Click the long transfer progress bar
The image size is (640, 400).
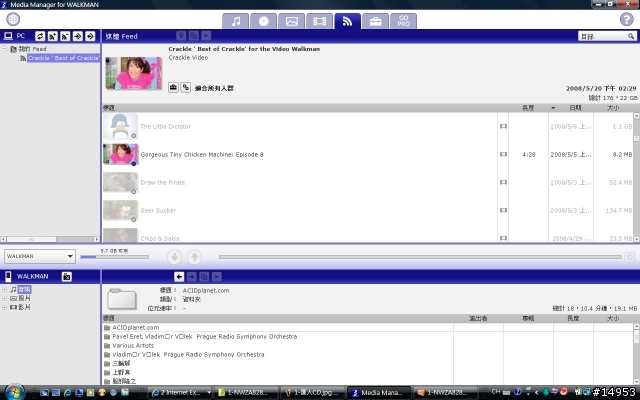click(x=420, y=257)
